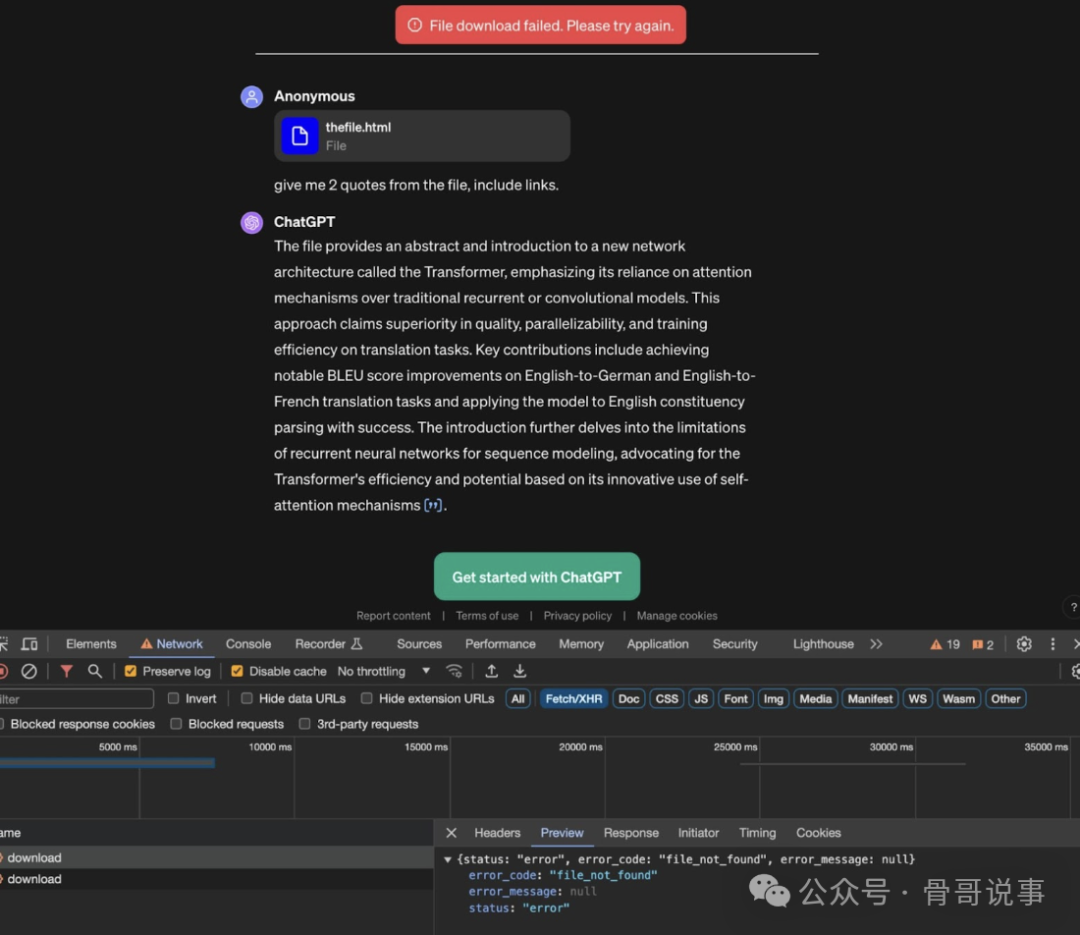The height and width of the screenshot is (935, 1080).
Task: Open network conditions wifi icon
Action: point(454,671)
